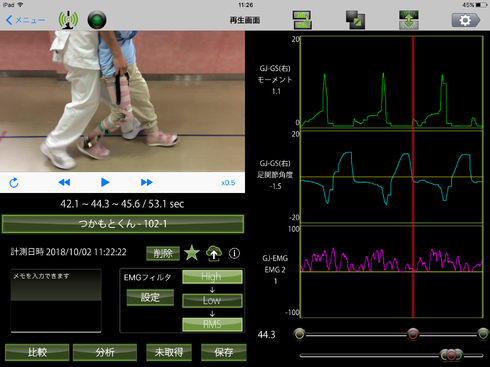Delete the recording with 削除
This screenshot has width=490, height=367.
pyautogui.click(x=163, y=254)
